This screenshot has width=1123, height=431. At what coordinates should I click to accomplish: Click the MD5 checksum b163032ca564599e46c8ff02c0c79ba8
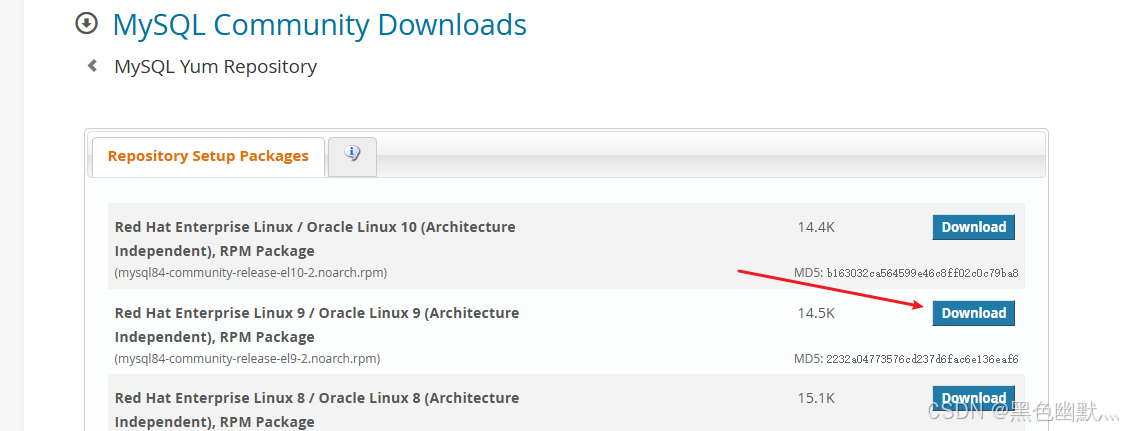coord(922,273)
